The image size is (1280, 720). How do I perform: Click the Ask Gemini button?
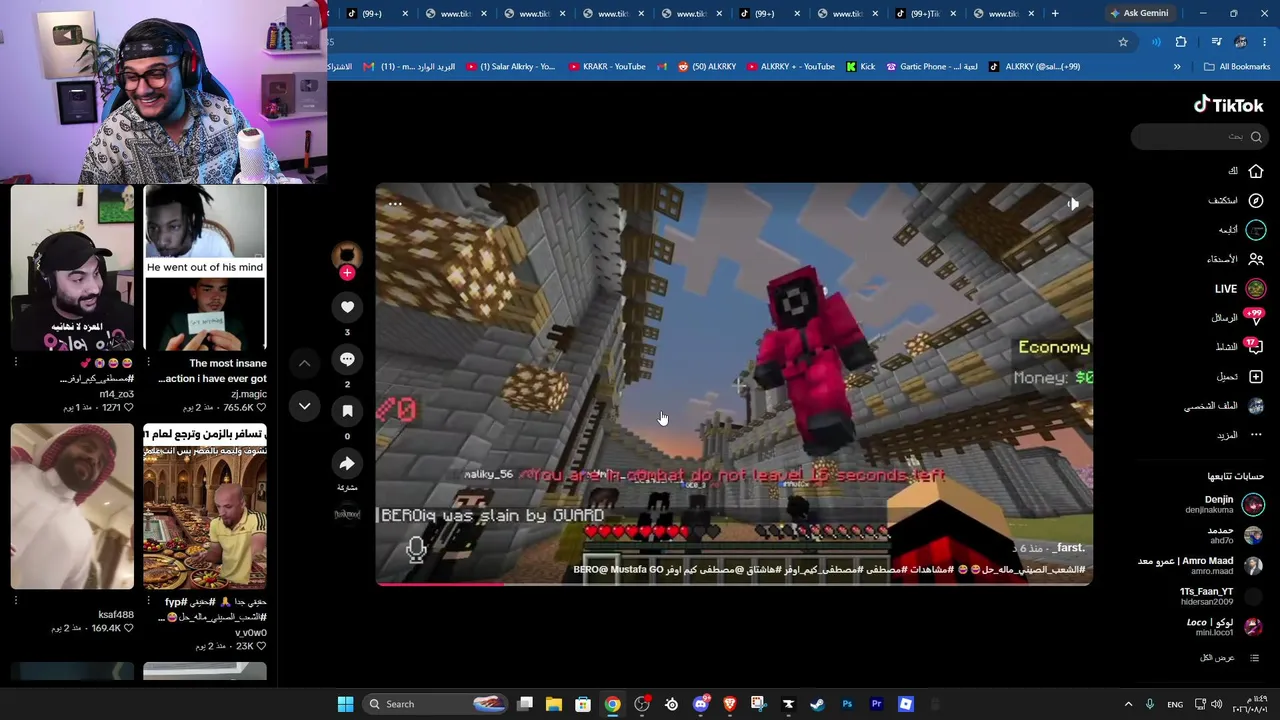click(x=1138, y=13)
